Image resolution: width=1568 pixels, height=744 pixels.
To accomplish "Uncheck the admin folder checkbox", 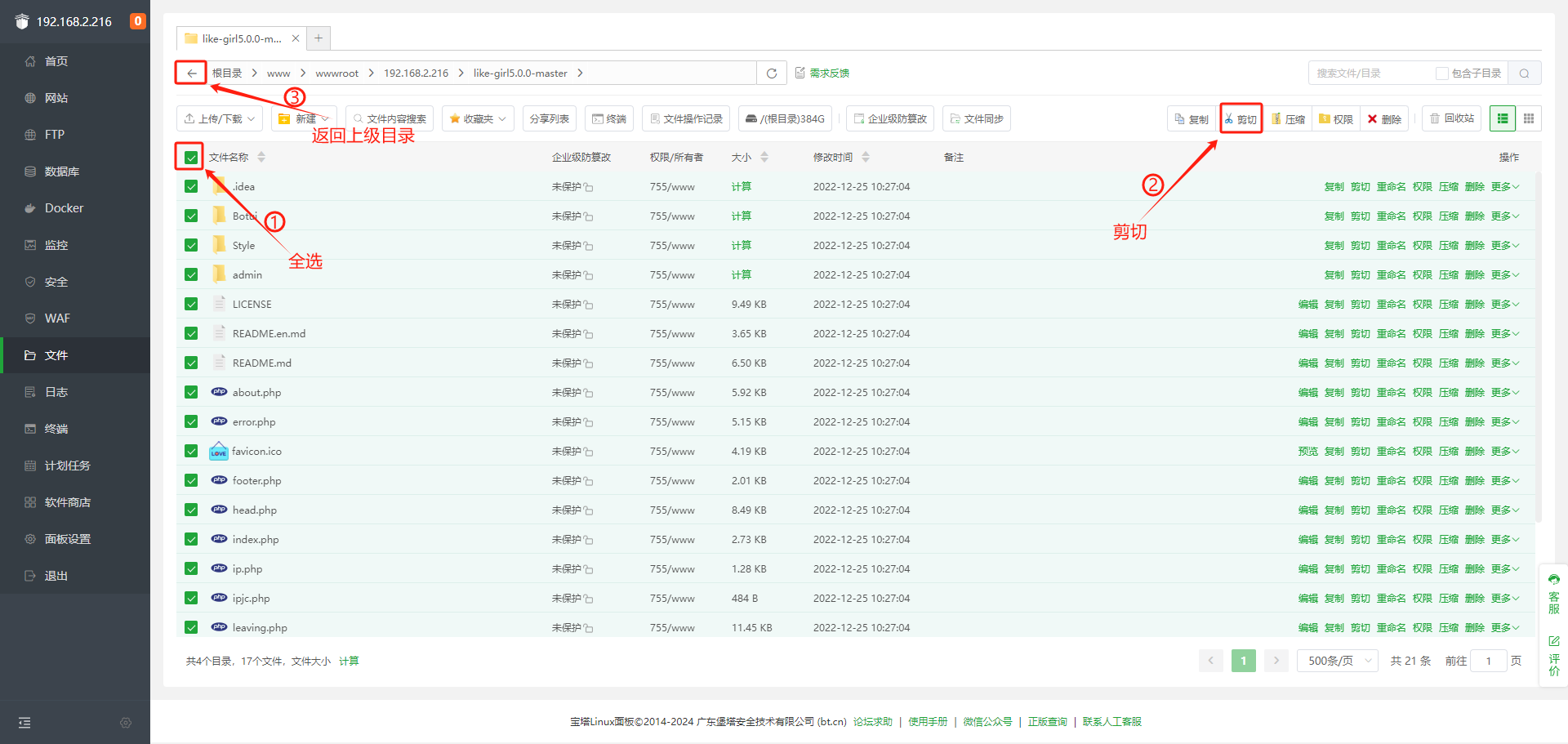I will click(191, 274).
